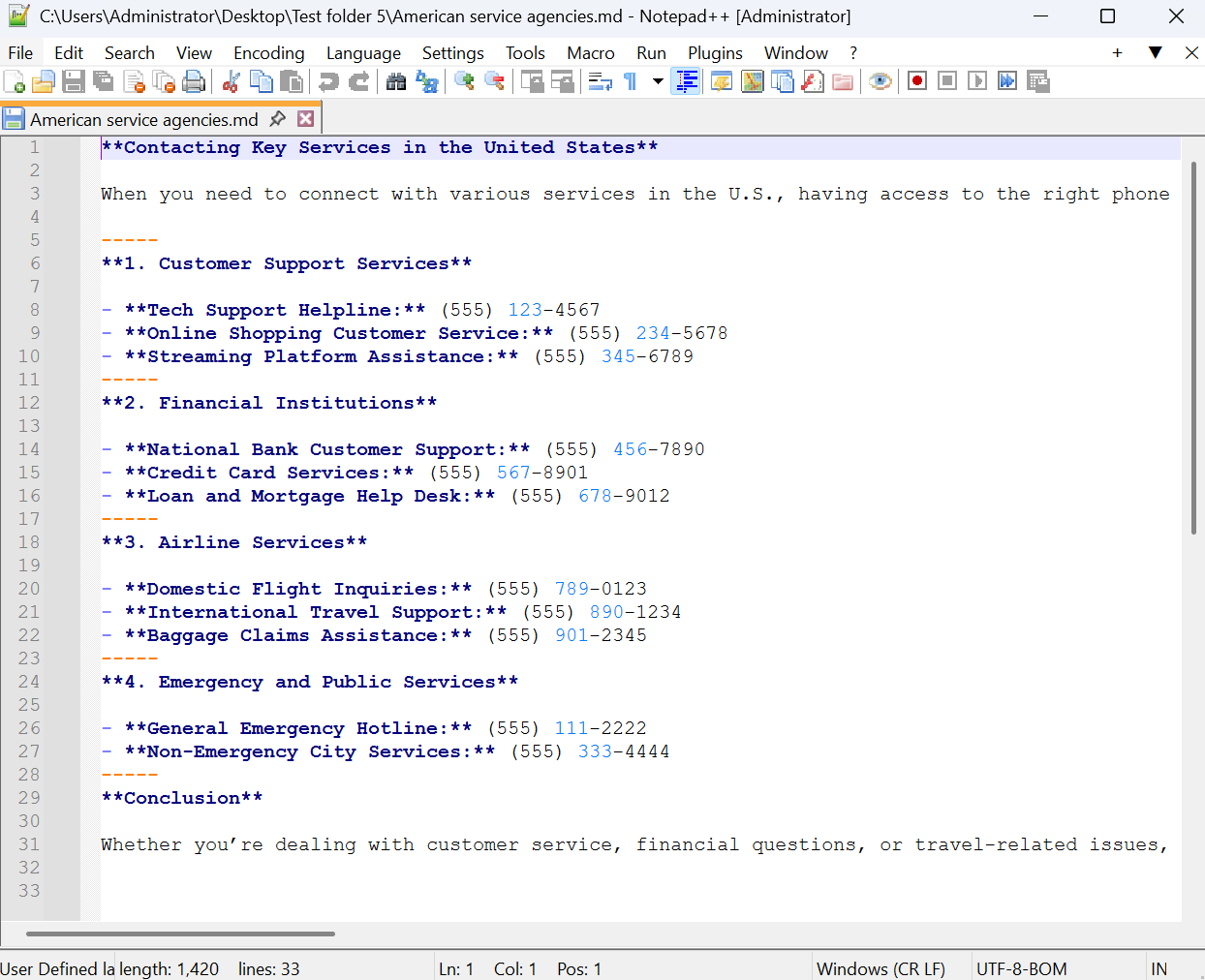Open the Find dialog
The width and height of the screenshot is (1205, 980).
coord(396,81)
